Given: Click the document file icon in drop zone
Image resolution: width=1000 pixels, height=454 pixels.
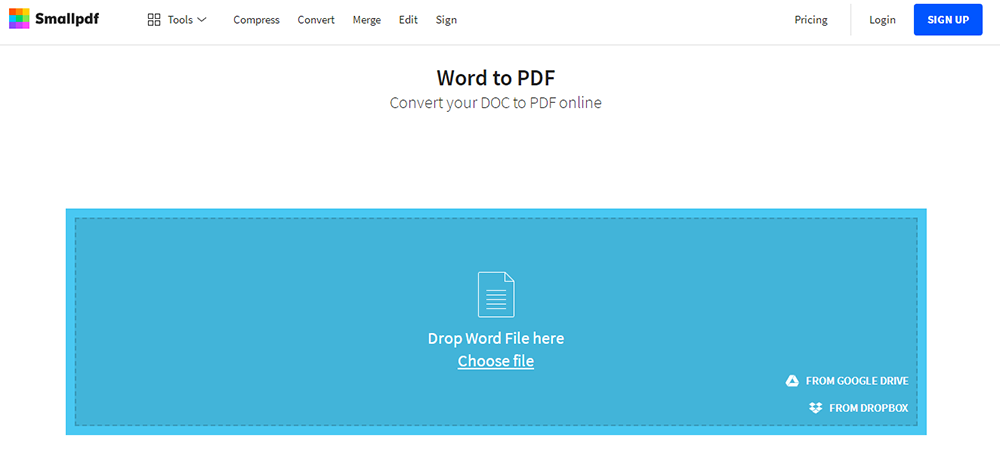Looking at the screenshot, I should 496,294.
